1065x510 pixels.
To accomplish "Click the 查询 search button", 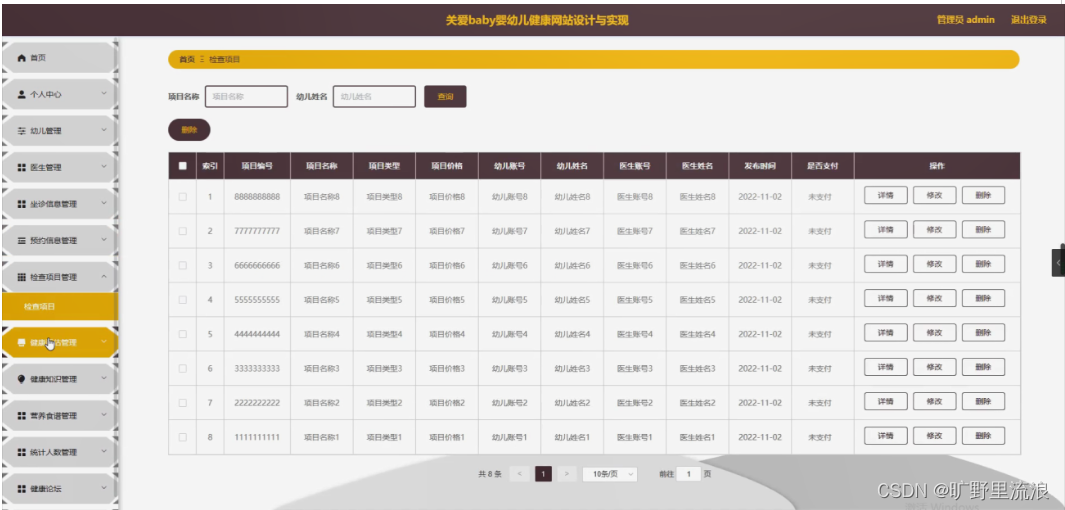I will click(x=445, y=96).
